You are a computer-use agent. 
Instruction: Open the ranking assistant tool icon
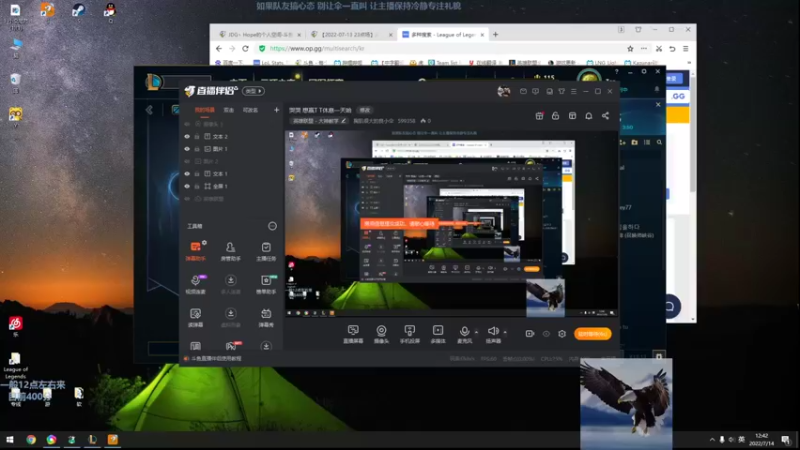click(x=266, y=280)
